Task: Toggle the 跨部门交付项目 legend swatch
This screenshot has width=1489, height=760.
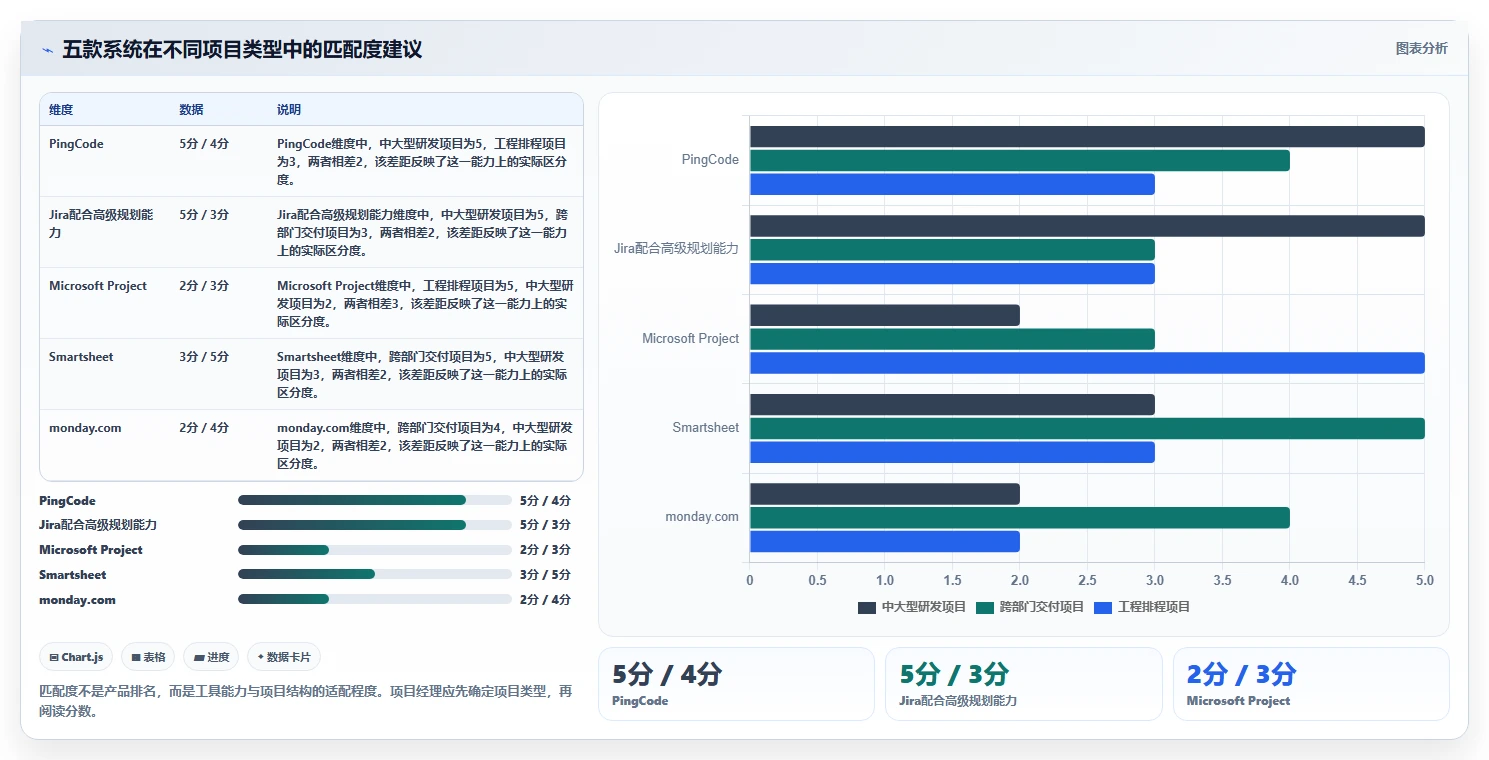Action: coord(985,607)
